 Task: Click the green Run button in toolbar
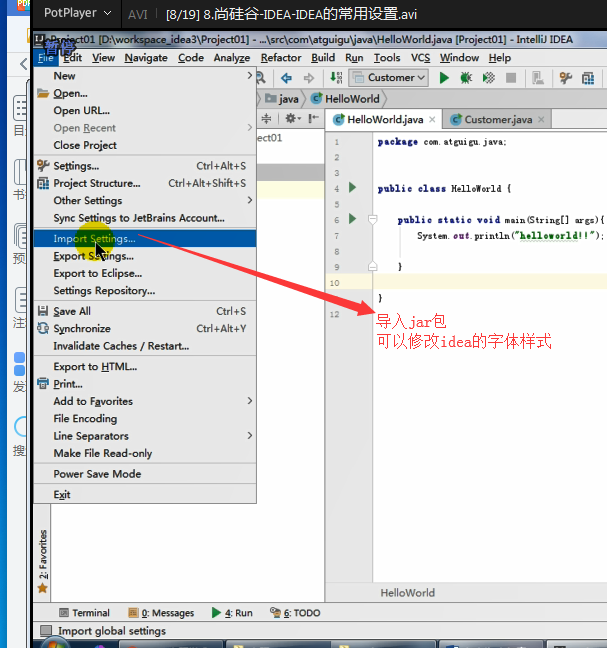[444, 78]
